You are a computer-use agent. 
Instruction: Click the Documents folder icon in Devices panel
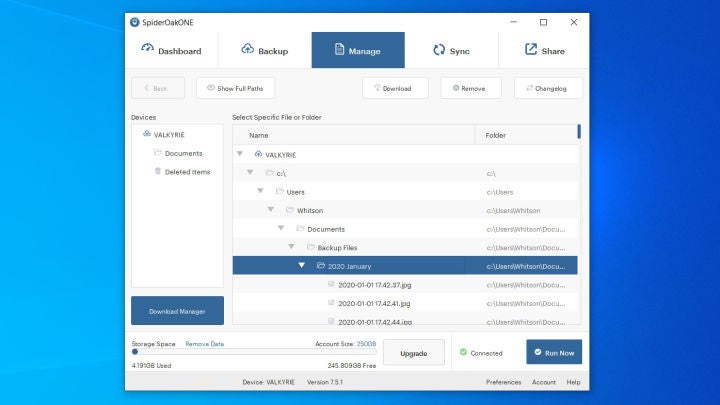coord(158,153)
